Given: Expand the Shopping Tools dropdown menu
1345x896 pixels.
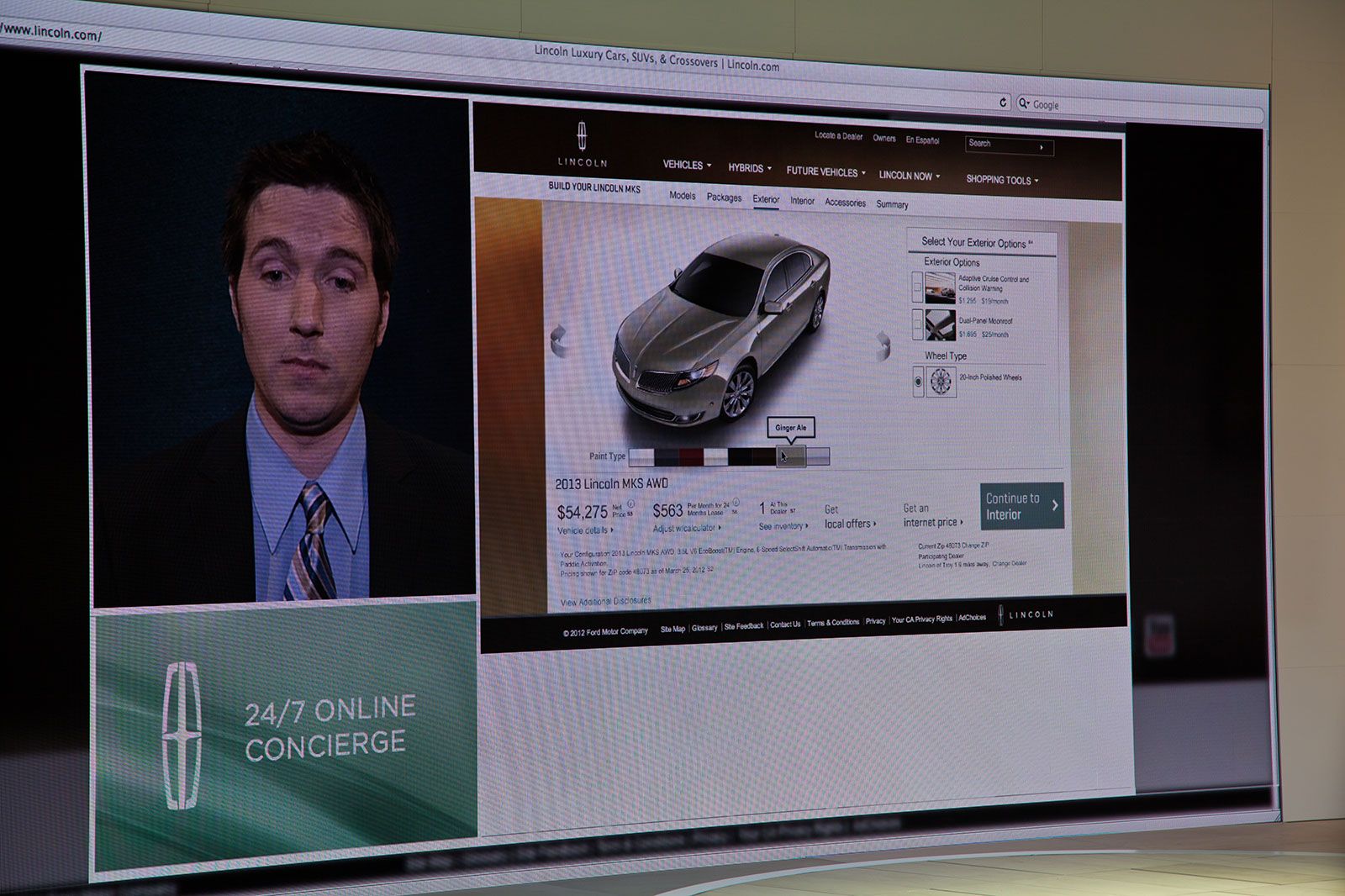Looking at the screenshot, I should pos(1002,180).
